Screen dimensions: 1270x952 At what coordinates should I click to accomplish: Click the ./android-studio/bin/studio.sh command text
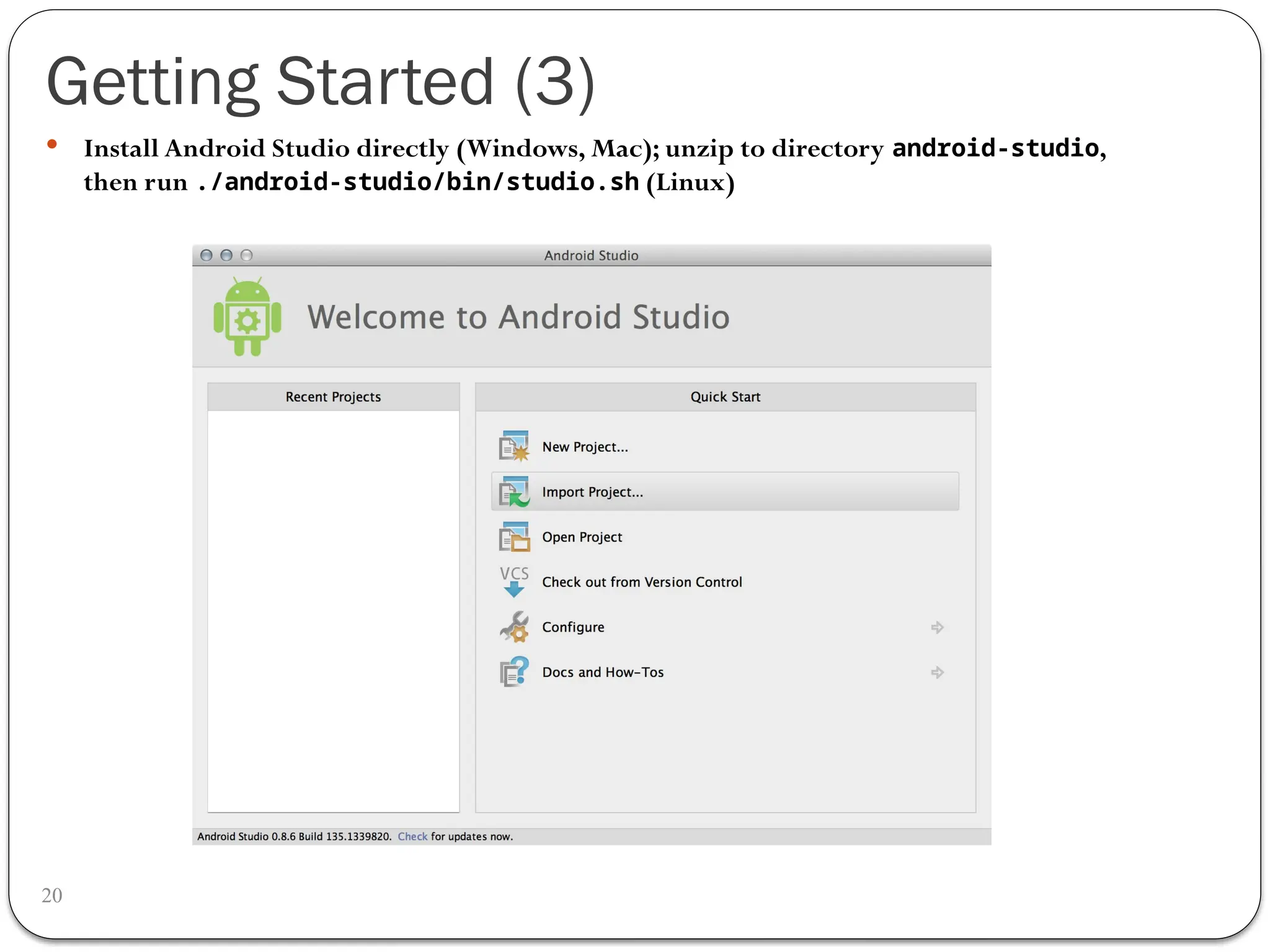click(417, 182)
